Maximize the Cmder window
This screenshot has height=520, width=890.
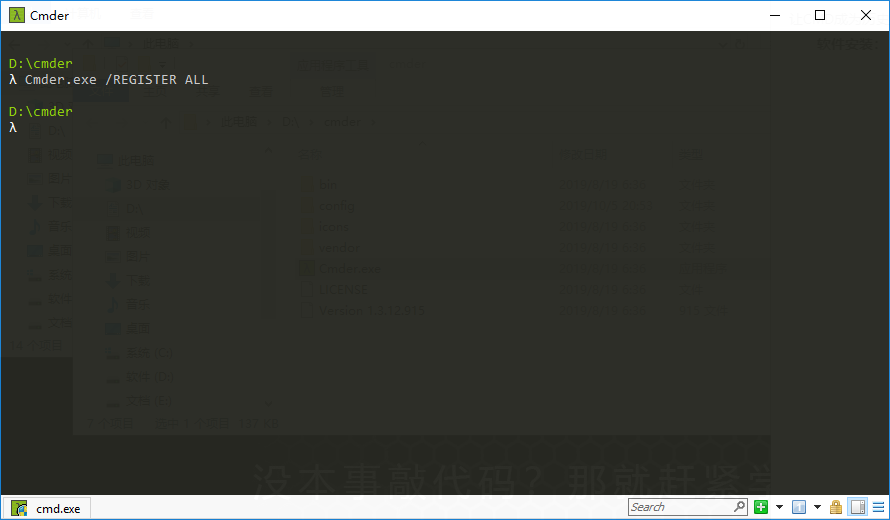coord(820,15)
